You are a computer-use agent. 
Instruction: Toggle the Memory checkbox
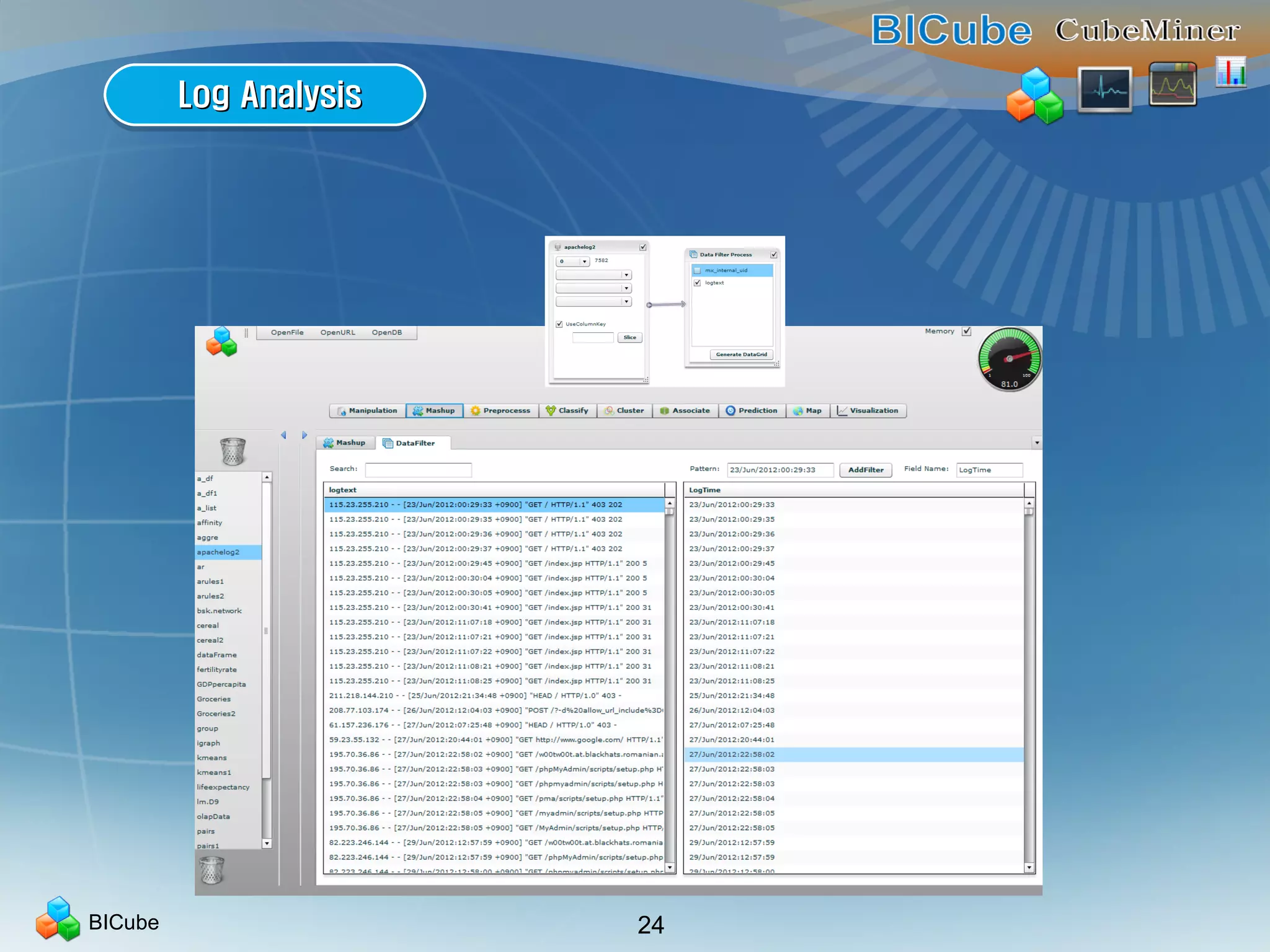click(x=966, y=331)
